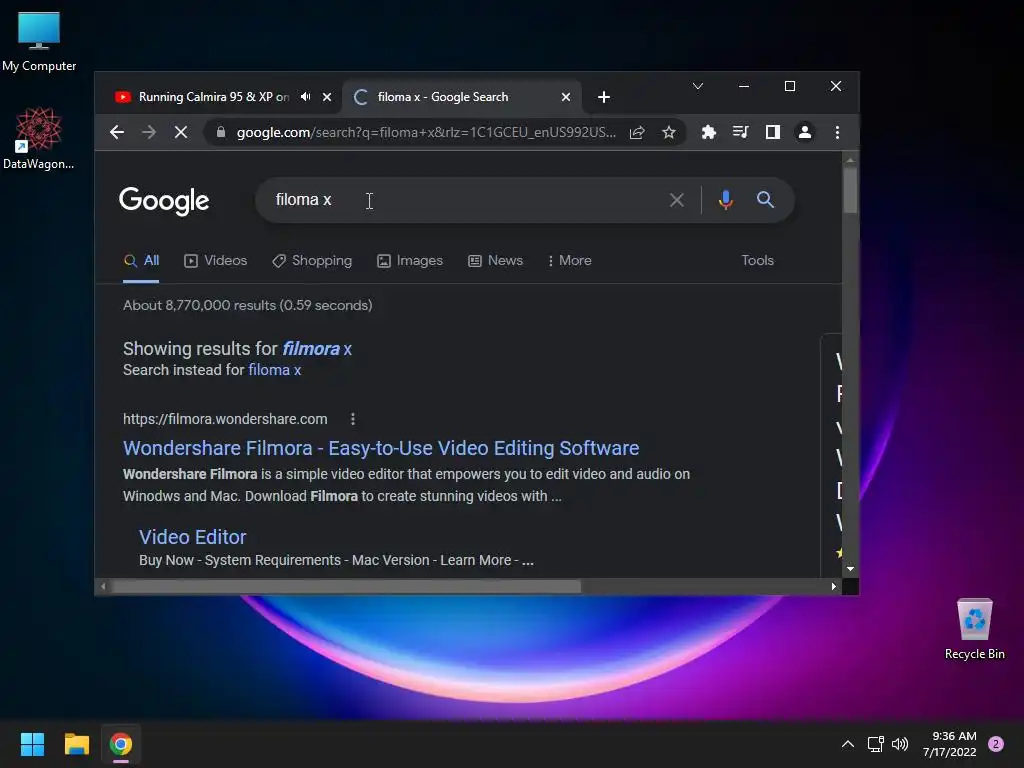Select the All results tab
This screenshot has width=1024, height=768.
141,261
